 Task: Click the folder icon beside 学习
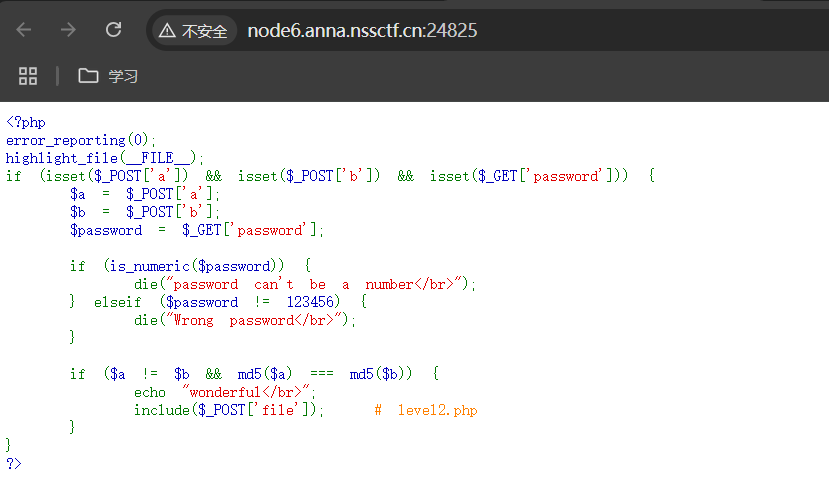click(x=88, y=76)
